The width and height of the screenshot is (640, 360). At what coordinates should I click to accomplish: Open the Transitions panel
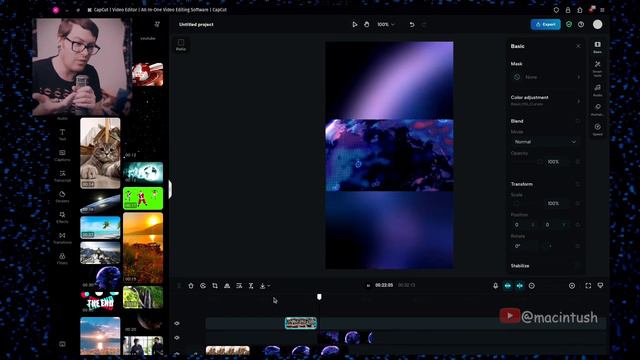click(62, 238)
